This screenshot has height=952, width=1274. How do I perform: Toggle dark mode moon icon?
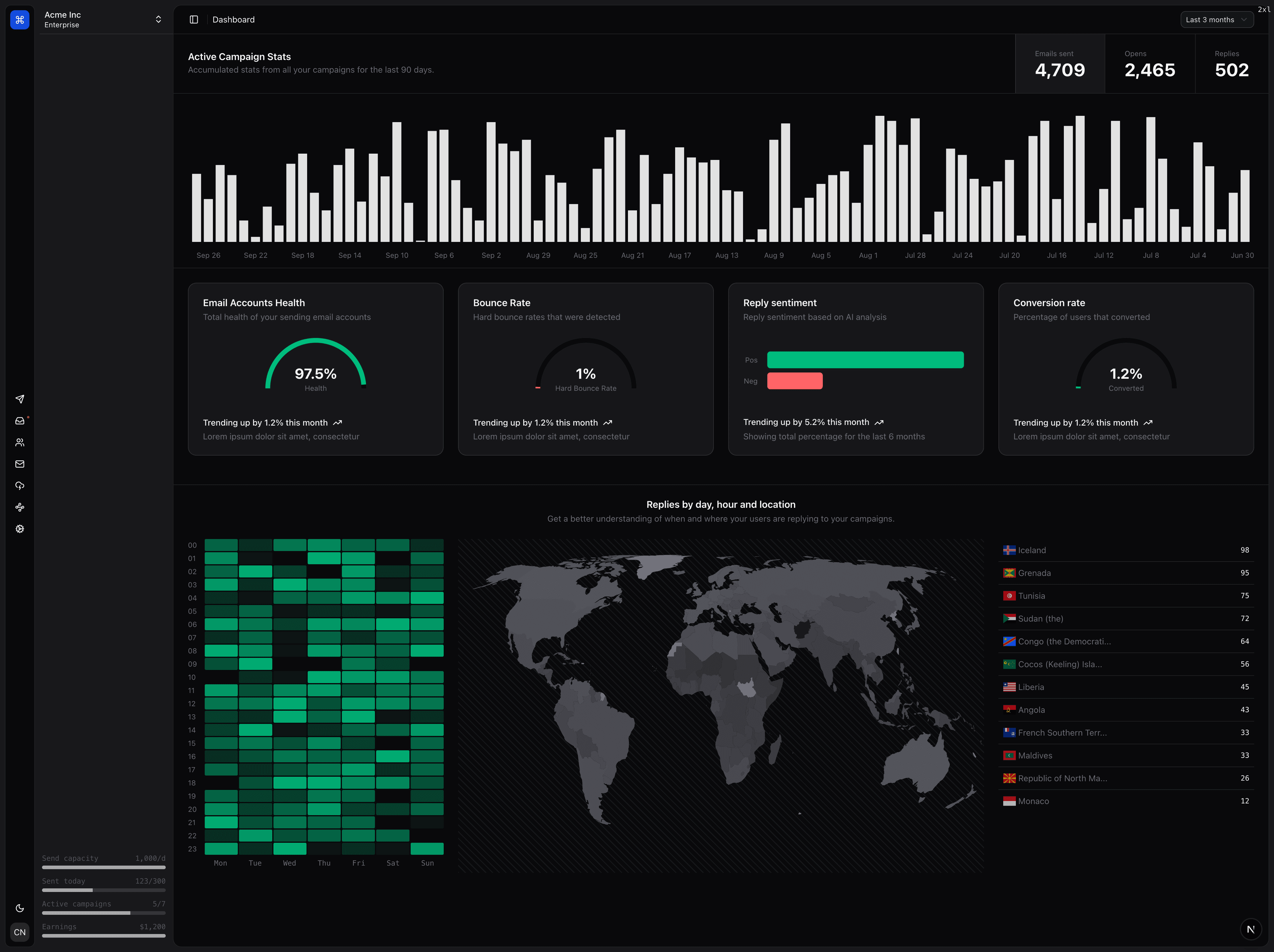(20, 908)
